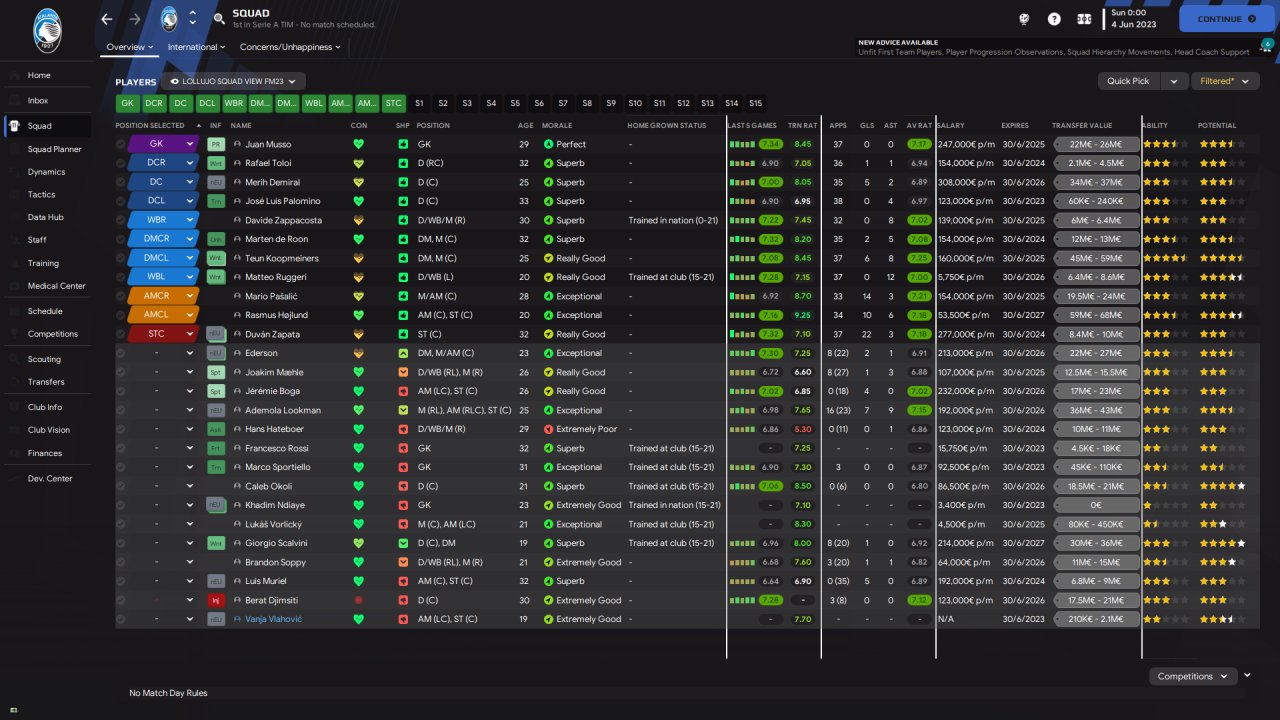
Task: Click the Inj status badge for Berat Djimsiti
Action: 215,600
